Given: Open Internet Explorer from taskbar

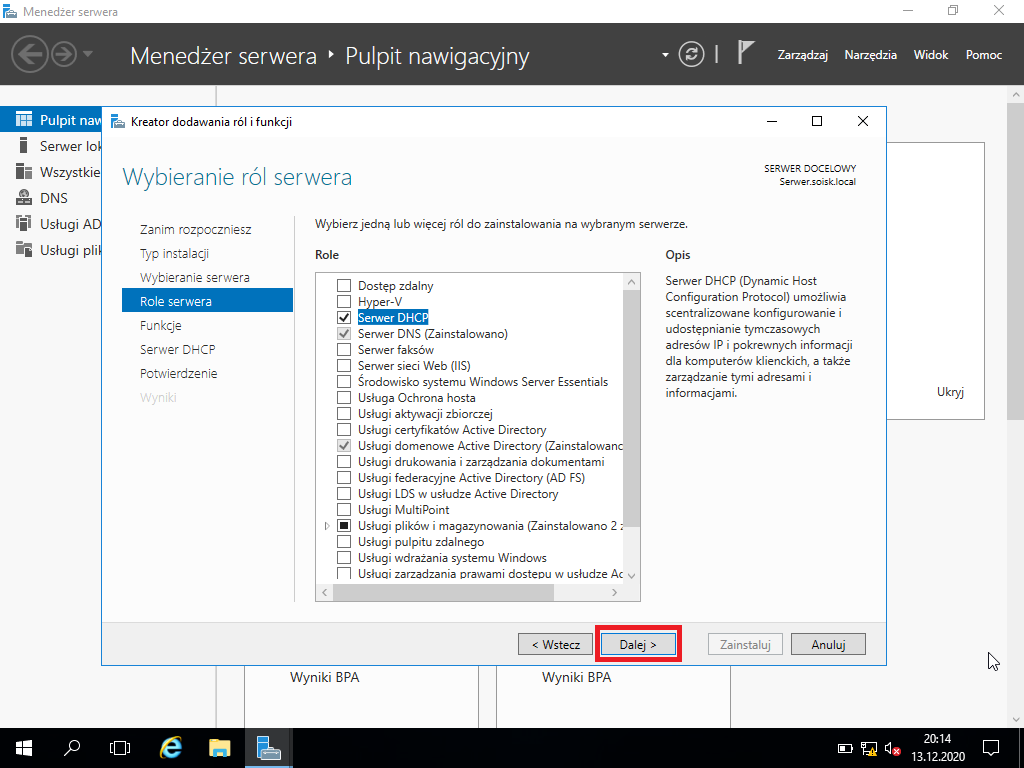Looking at the screenshot, I should coord(171,748).
